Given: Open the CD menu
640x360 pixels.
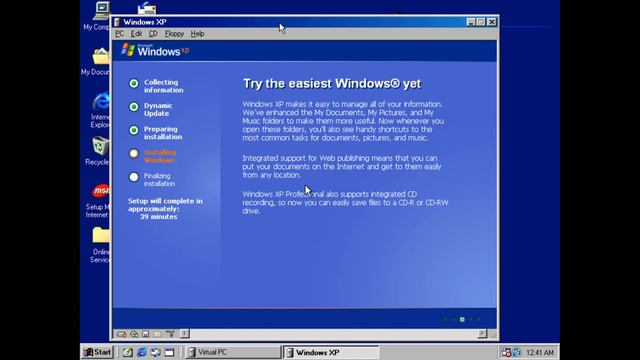Looking at the screenshot, I should (x=153, y=34).
